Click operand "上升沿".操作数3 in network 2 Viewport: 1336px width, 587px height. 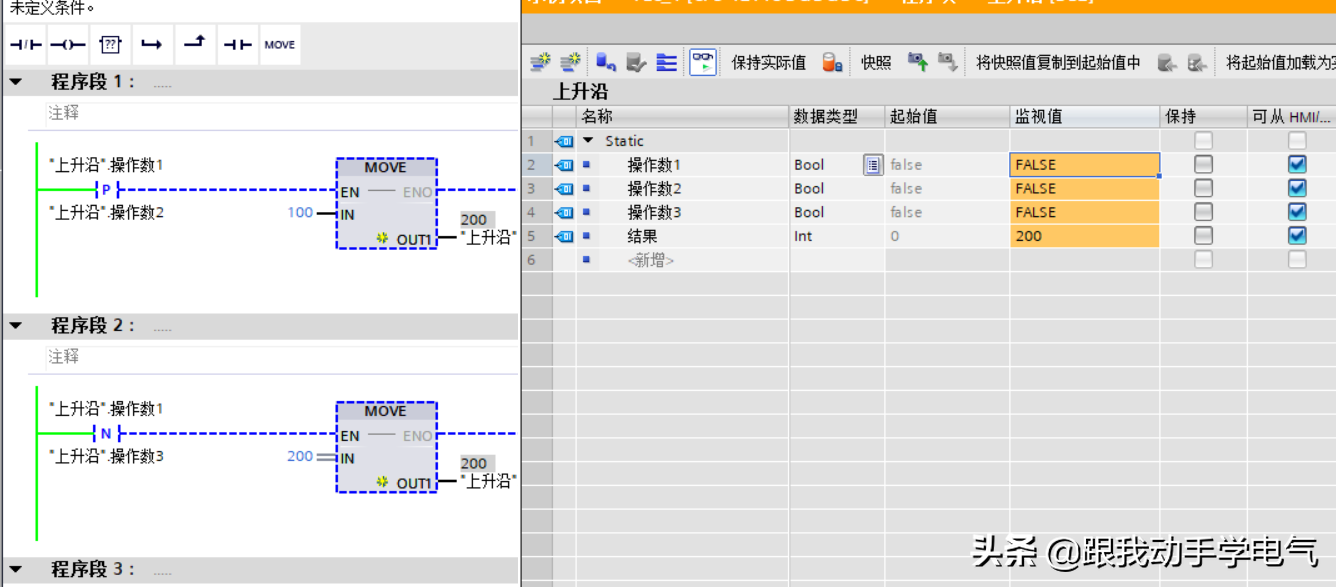106,456
